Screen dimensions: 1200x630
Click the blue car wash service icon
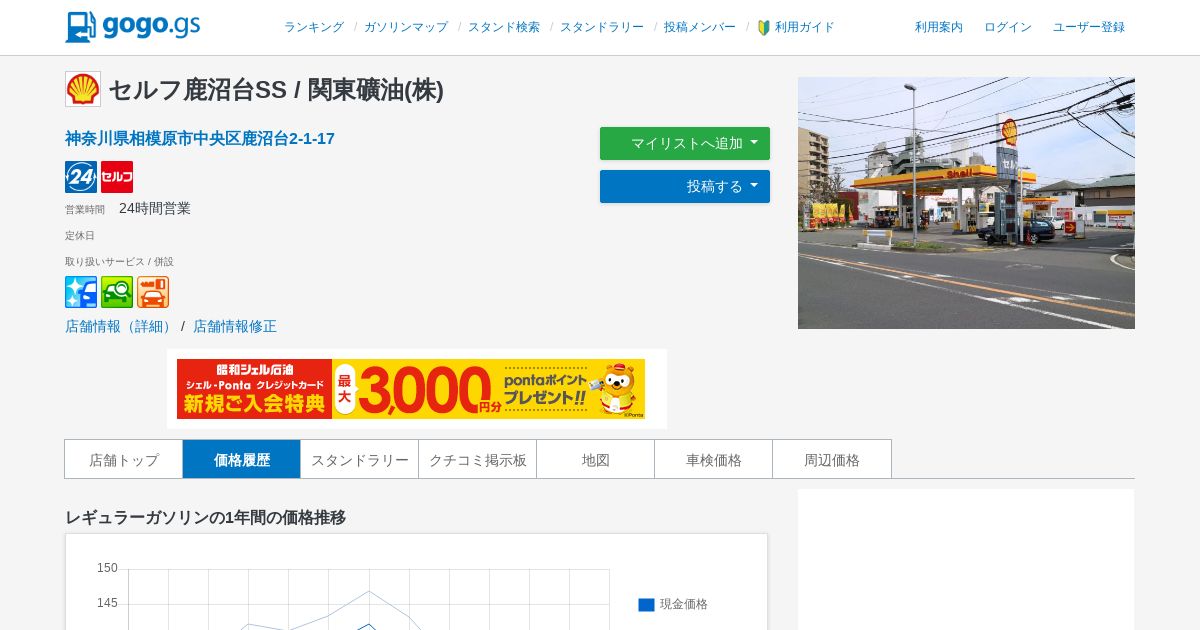[81, 292]
